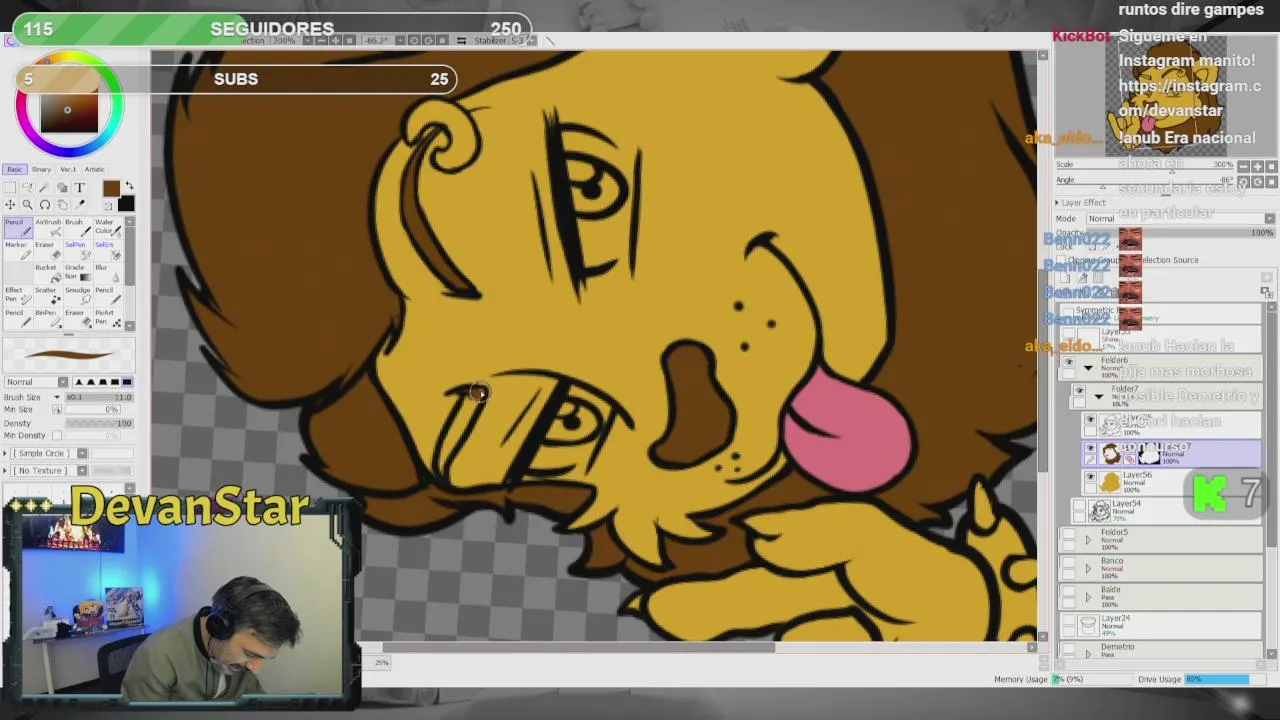1280x720 pixels.
Task: Select the Brush tool
Action: coord(78,228)
